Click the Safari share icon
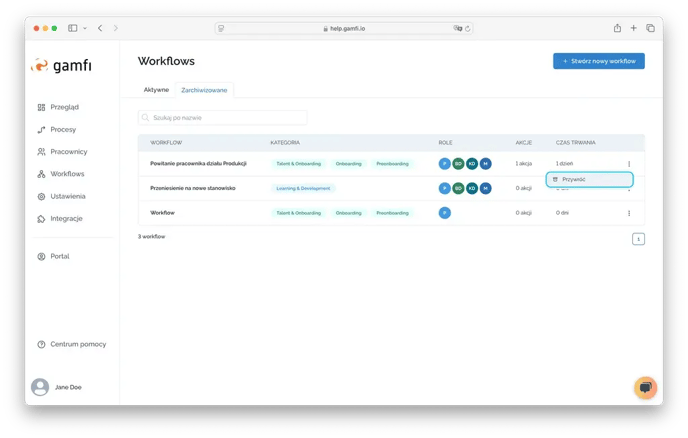688x438 pixels. (617, 28)
